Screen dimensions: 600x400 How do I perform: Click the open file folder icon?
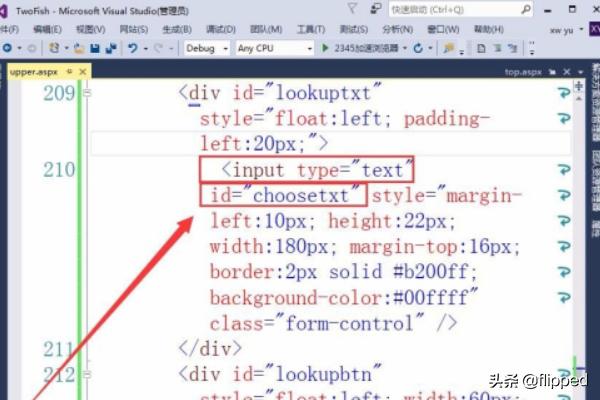coord(79,48)
